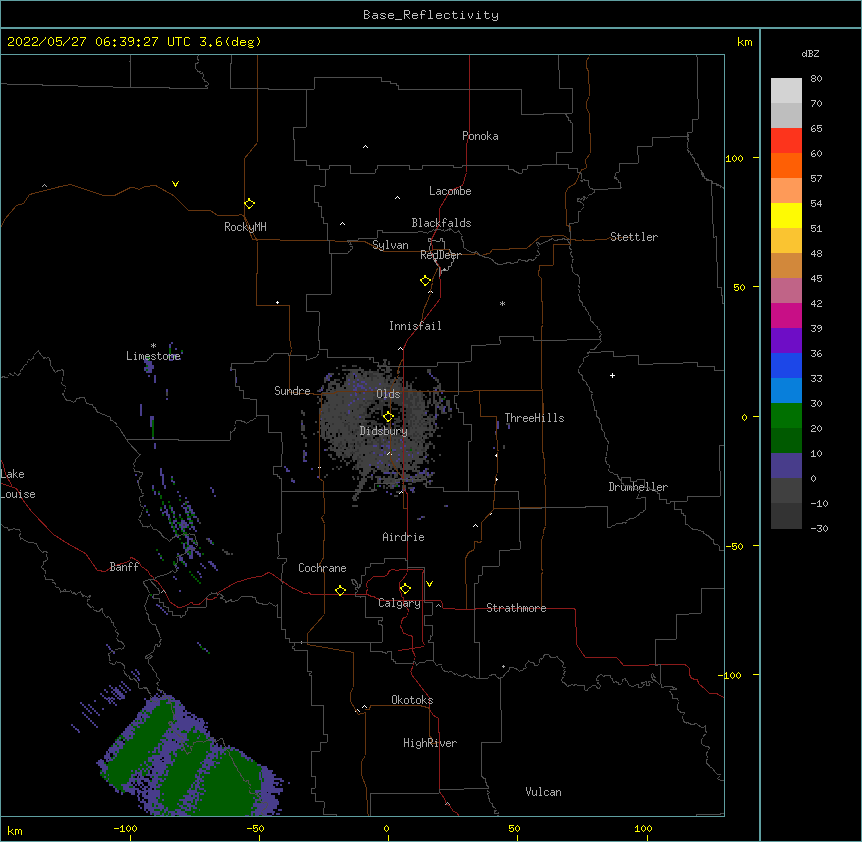
Task: Click the Calgary city label
Action: click(x=400, y=603)
